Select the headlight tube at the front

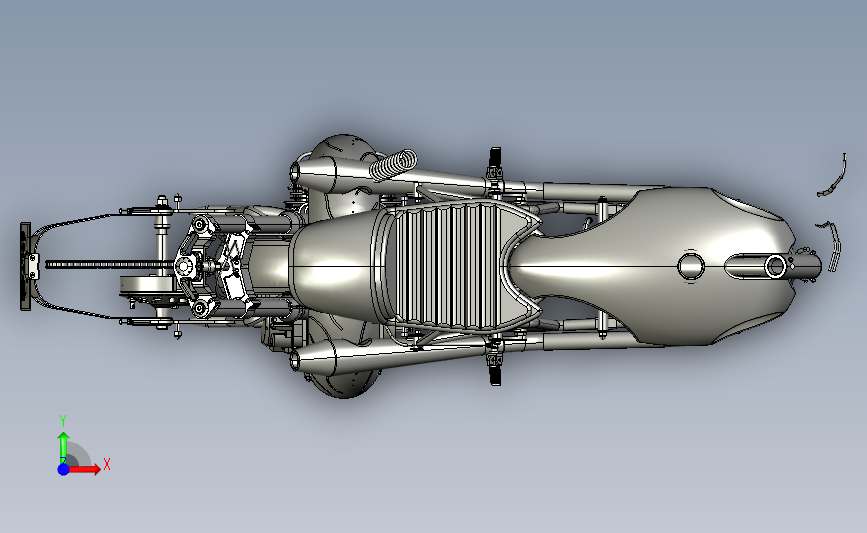click(x=775, y=266)
